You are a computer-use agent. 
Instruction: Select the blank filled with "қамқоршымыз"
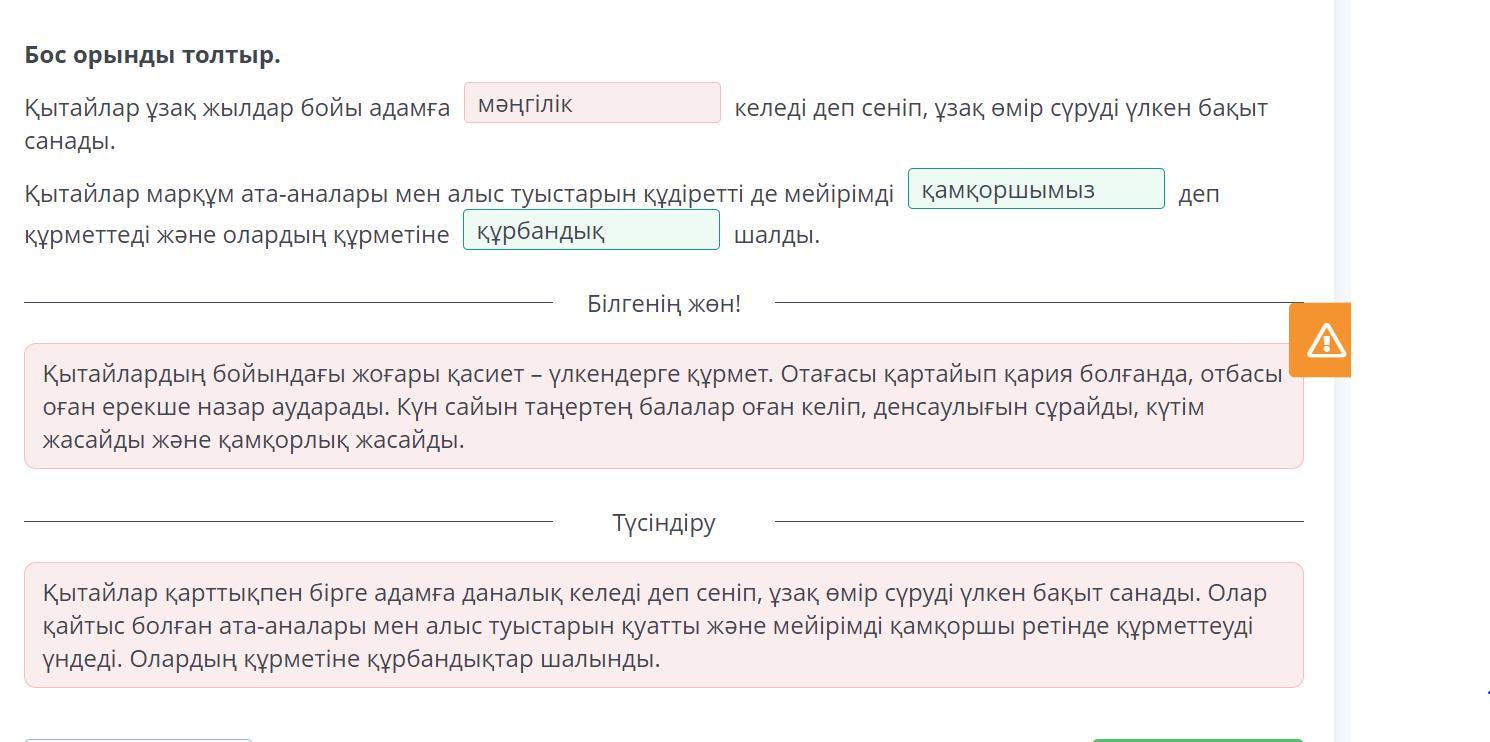(x=1036, y=189)
